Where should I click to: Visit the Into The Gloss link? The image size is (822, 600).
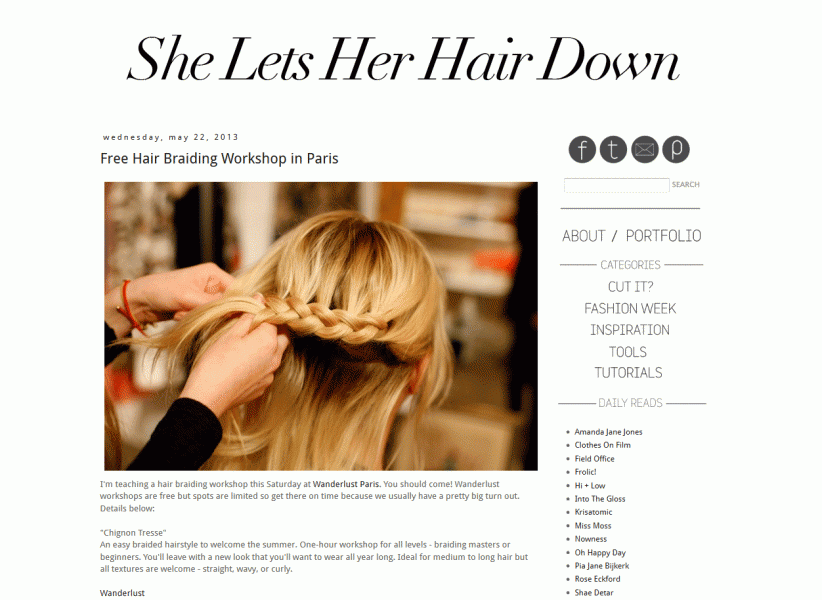(600, 499)
